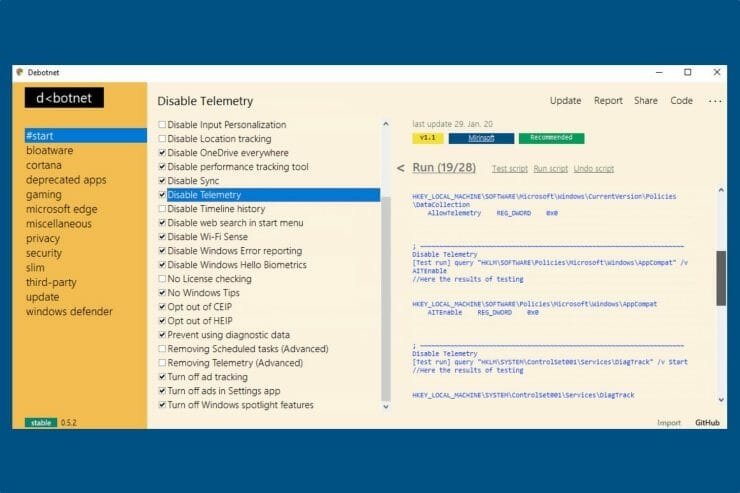Uncheck Disable Windows Error reporting
This screenshot has width=740, height=493.
tap(162, 251)
